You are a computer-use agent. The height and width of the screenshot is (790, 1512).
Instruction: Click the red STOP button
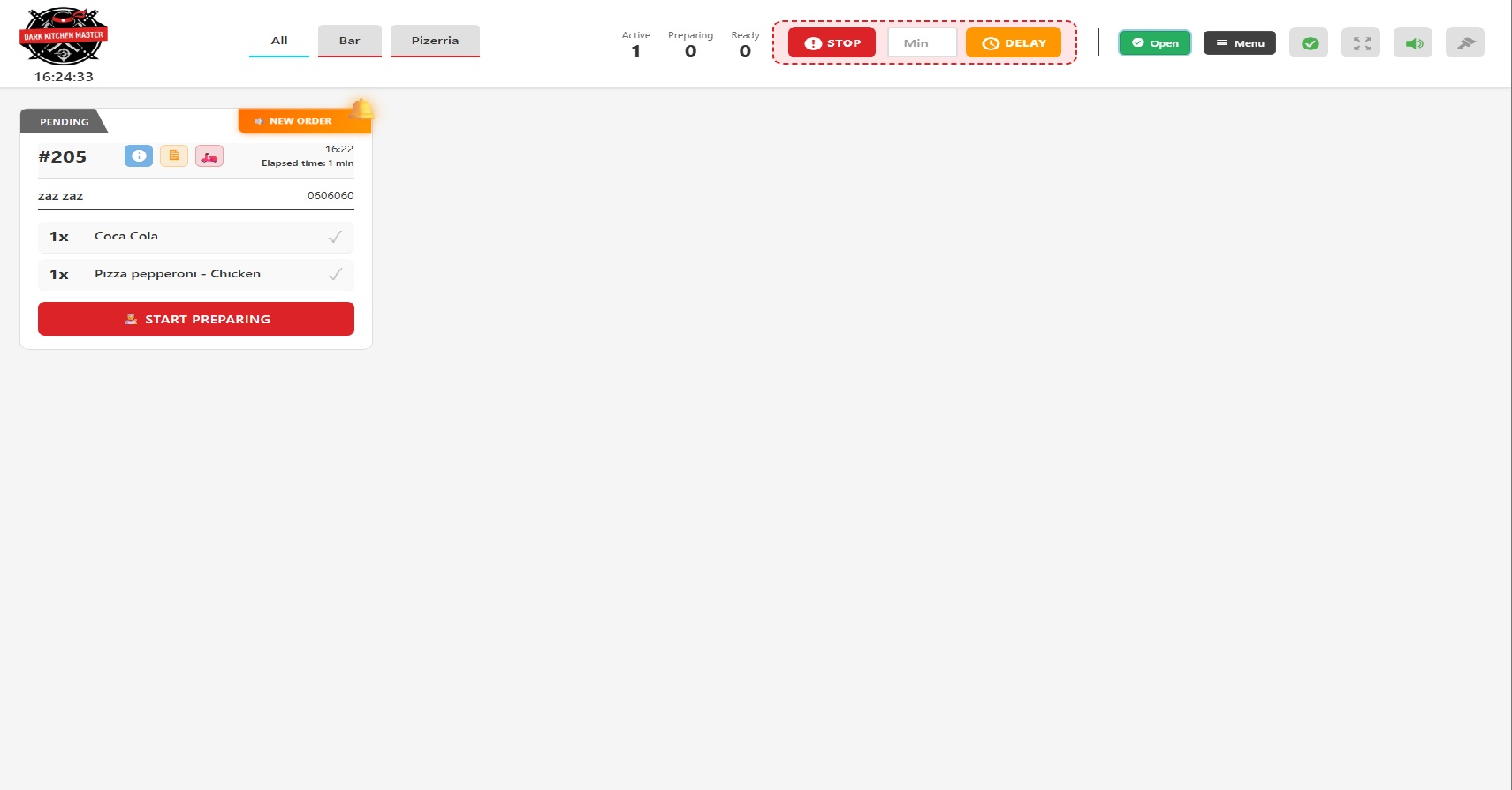pyautogui.click(x=832, y=42)
